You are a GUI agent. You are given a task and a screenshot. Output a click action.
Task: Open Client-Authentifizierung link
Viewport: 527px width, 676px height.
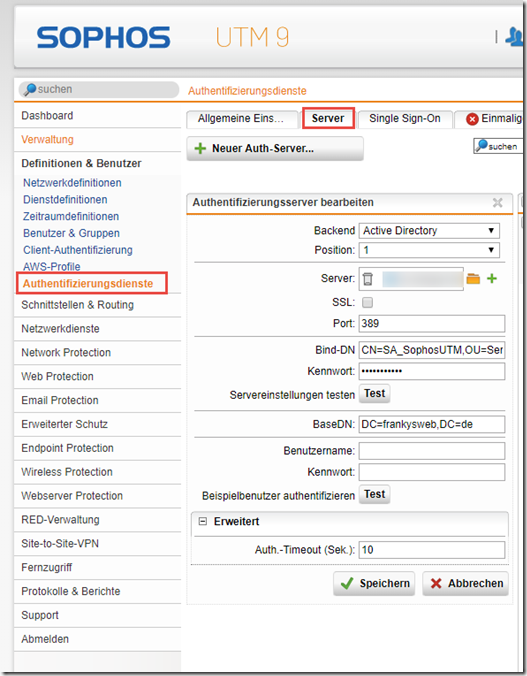click(78, 250)
